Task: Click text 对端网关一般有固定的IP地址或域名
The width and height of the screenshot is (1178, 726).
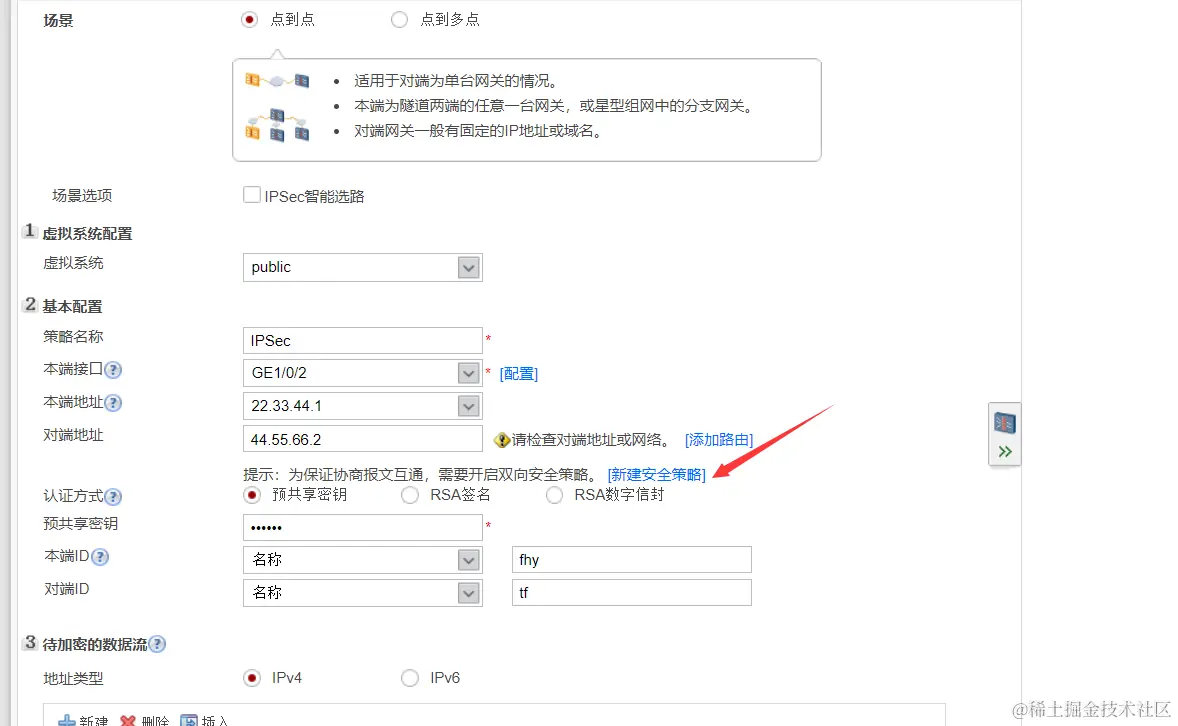Action: coord(478,131)
